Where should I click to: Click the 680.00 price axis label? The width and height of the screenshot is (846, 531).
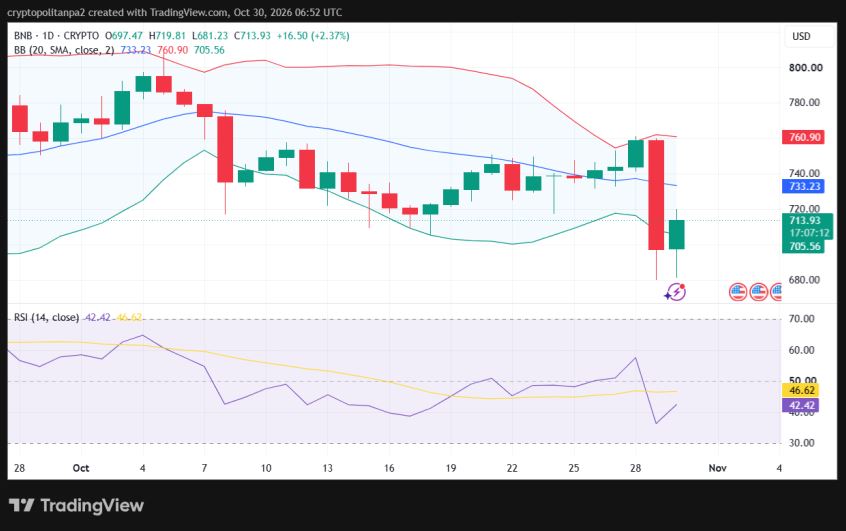[804, 280]
